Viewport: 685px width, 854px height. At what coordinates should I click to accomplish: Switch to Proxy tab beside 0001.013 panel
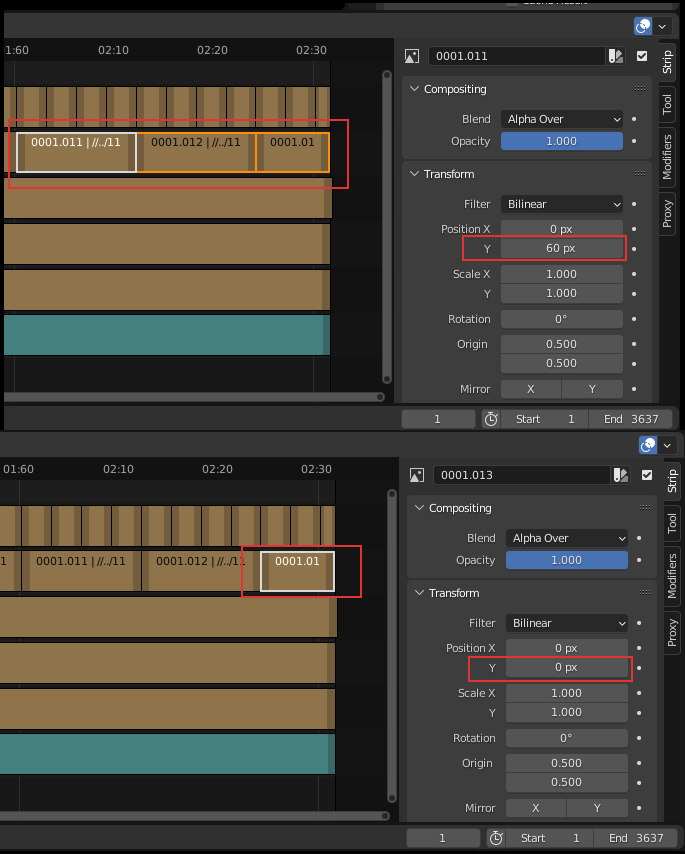(672, 632)
